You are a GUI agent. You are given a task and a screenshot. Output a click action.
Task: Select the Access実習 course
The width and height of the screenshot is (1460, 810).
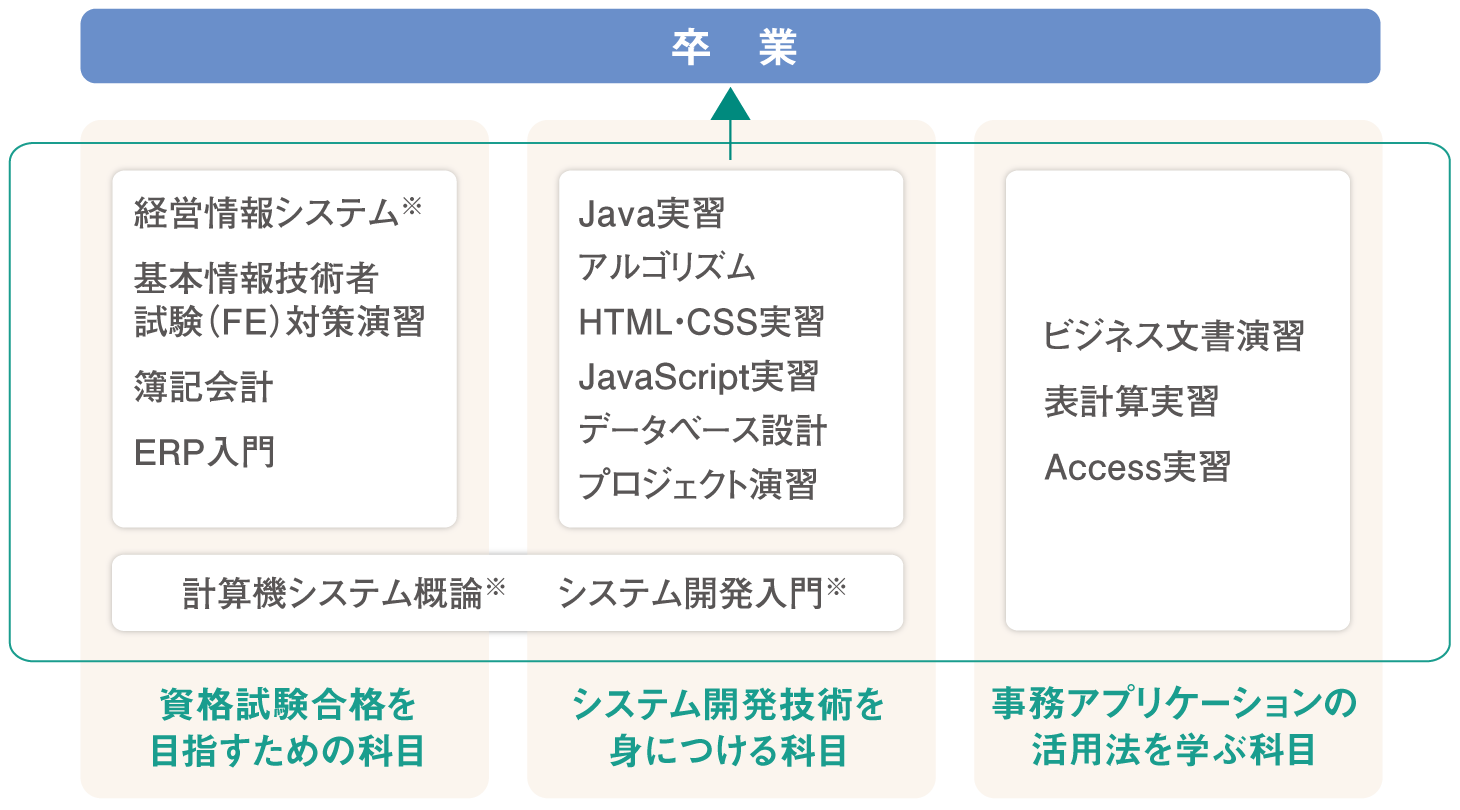[1137, 467]
